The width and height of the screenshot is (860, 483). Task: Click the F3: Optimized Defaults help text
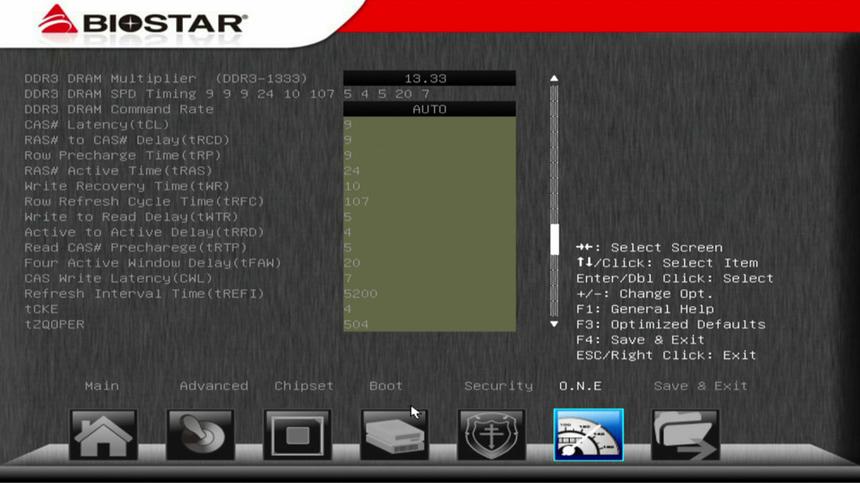[670, 324]
